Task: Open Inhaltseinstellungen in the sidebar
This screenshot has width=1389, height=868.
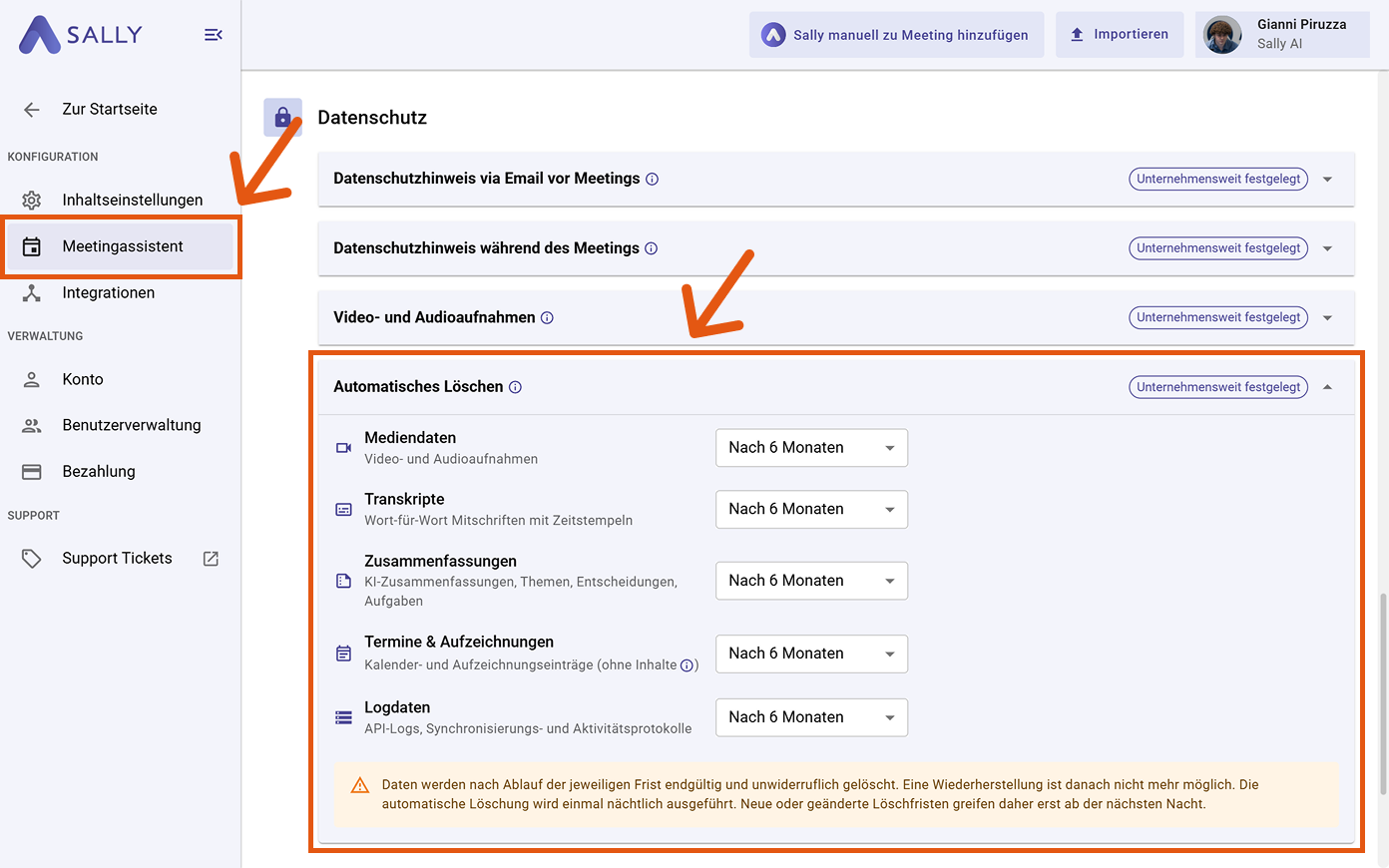Action: 132,200
